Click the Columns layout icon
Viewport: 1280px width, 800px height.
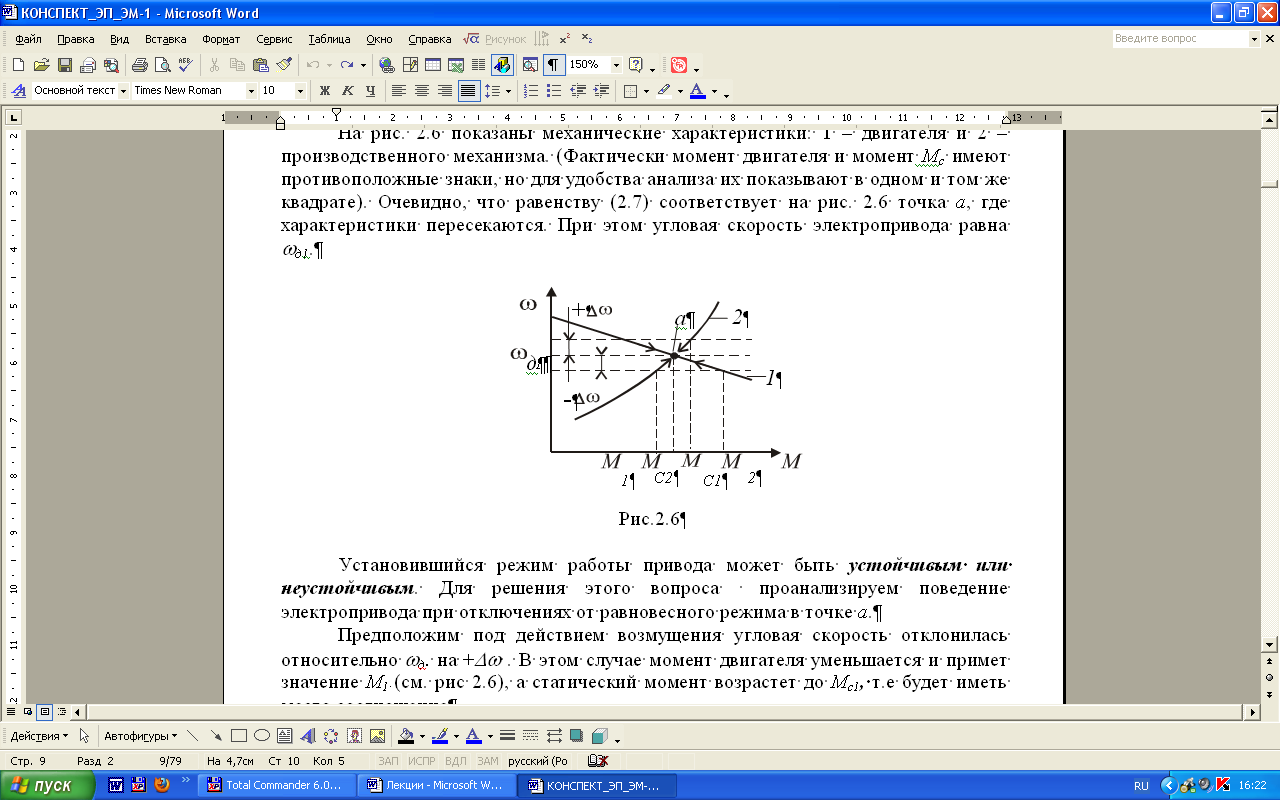click(479, 65)
